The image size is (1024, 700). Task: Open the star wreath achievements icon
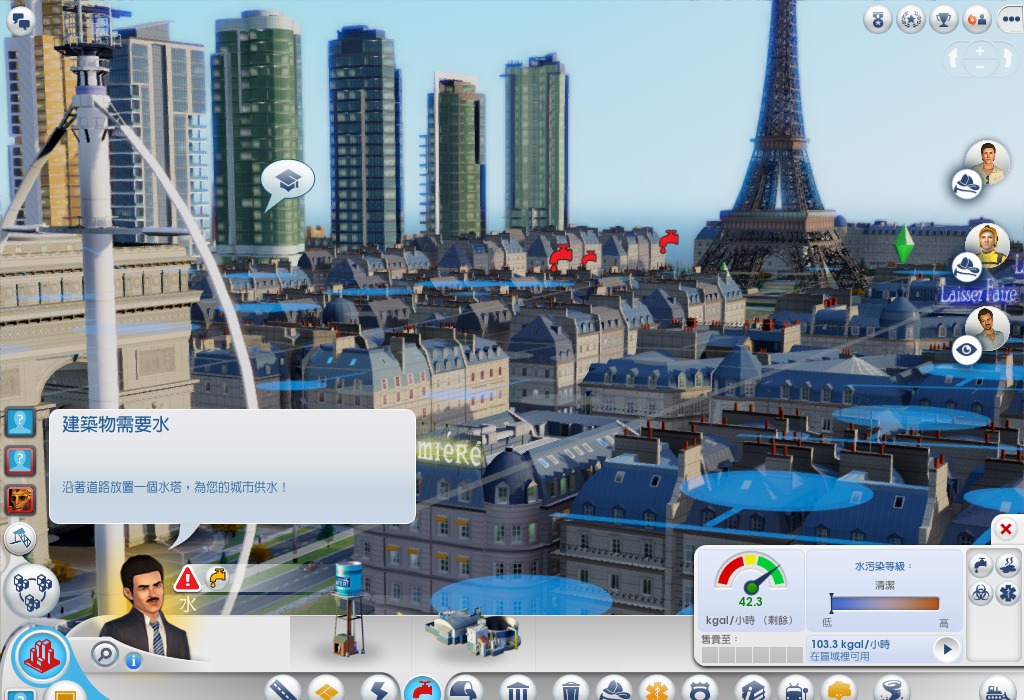pos(910,20)
